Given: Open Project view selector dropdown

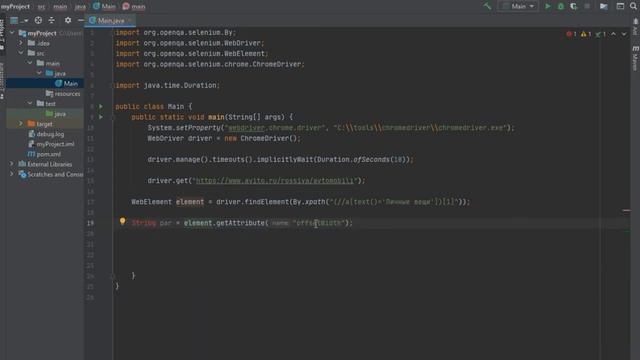Looking at the screenshot, I should pyautogui.click(x=19, y=20).
